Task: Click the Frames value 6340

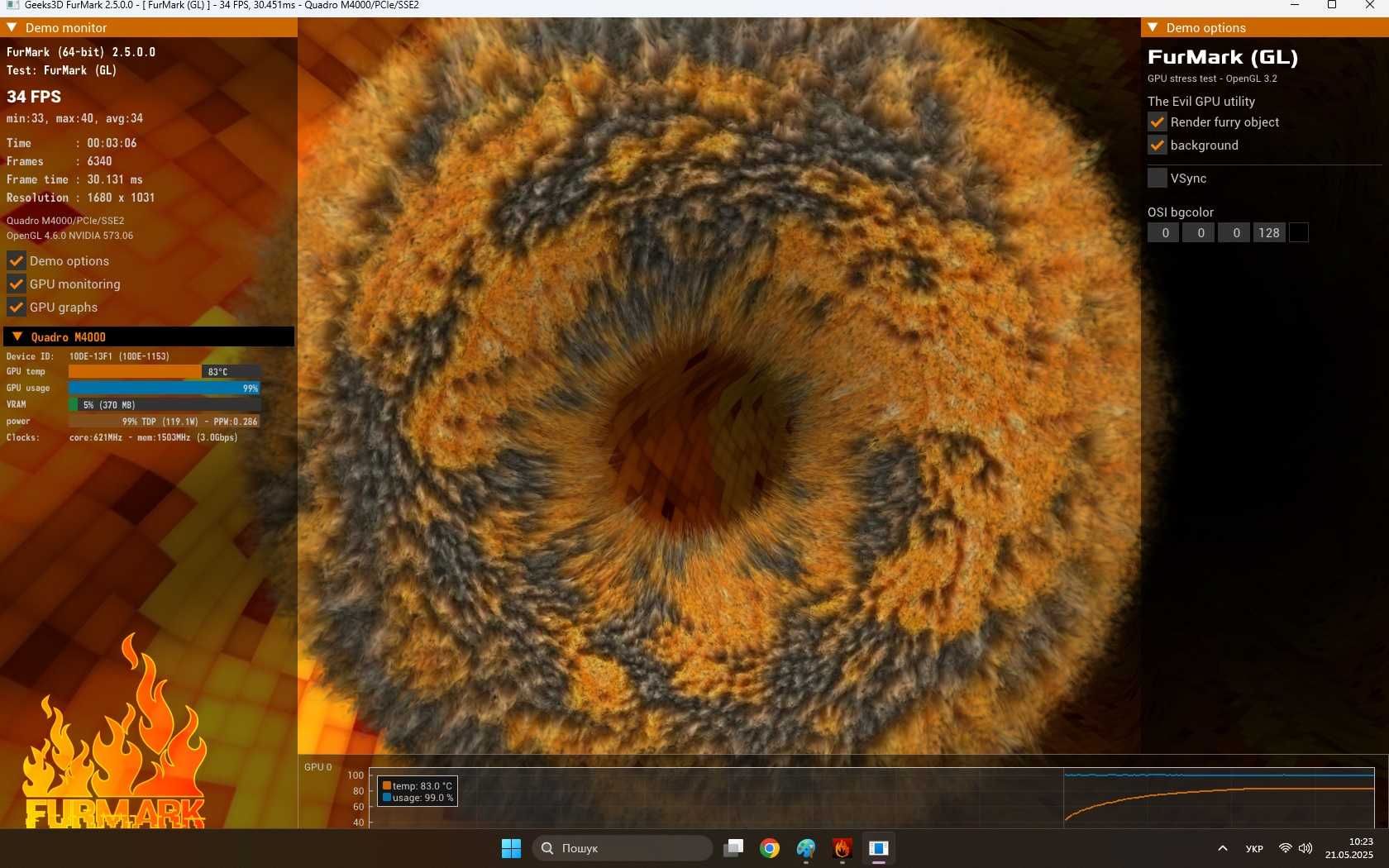Action: click(99, 161)
